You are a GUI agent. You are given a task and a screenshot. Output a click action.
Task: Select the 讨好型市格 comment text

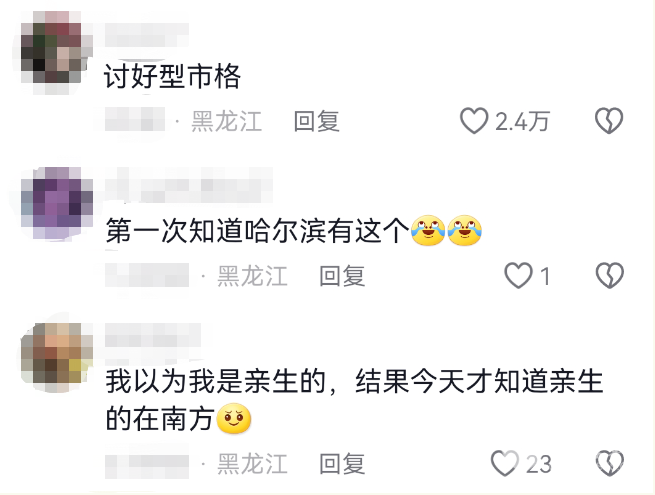pos(172,76)
